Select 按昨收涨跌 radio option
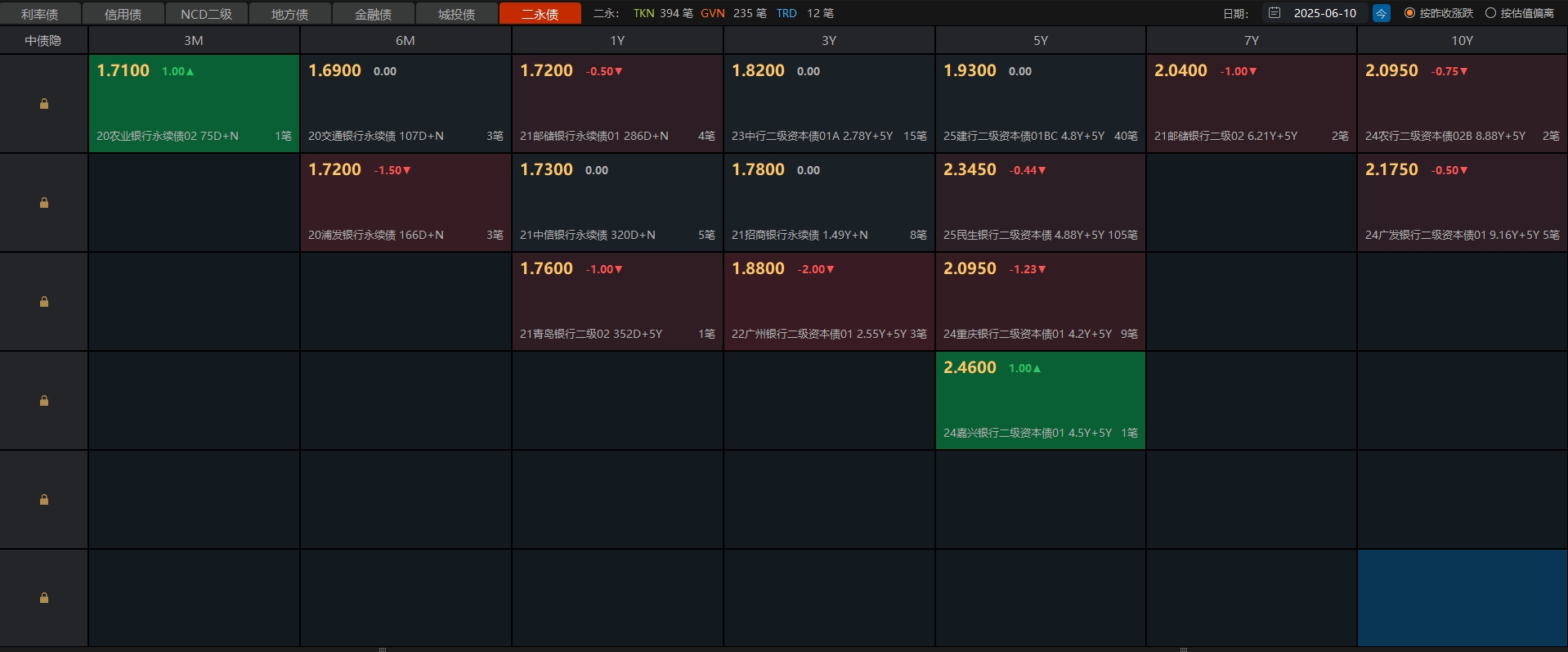 pyautogui.click(x=1409, y=13)
